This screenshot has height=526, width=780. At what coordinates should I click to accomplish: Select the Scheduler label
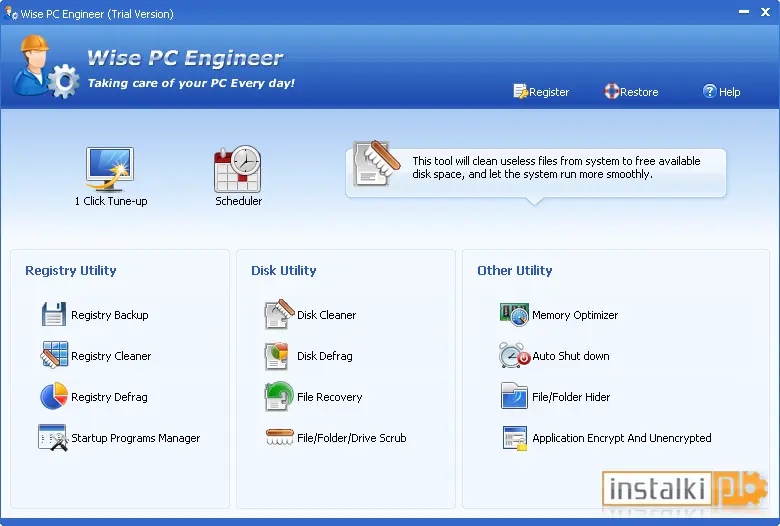pyautogui.click(x=238, y=201)
